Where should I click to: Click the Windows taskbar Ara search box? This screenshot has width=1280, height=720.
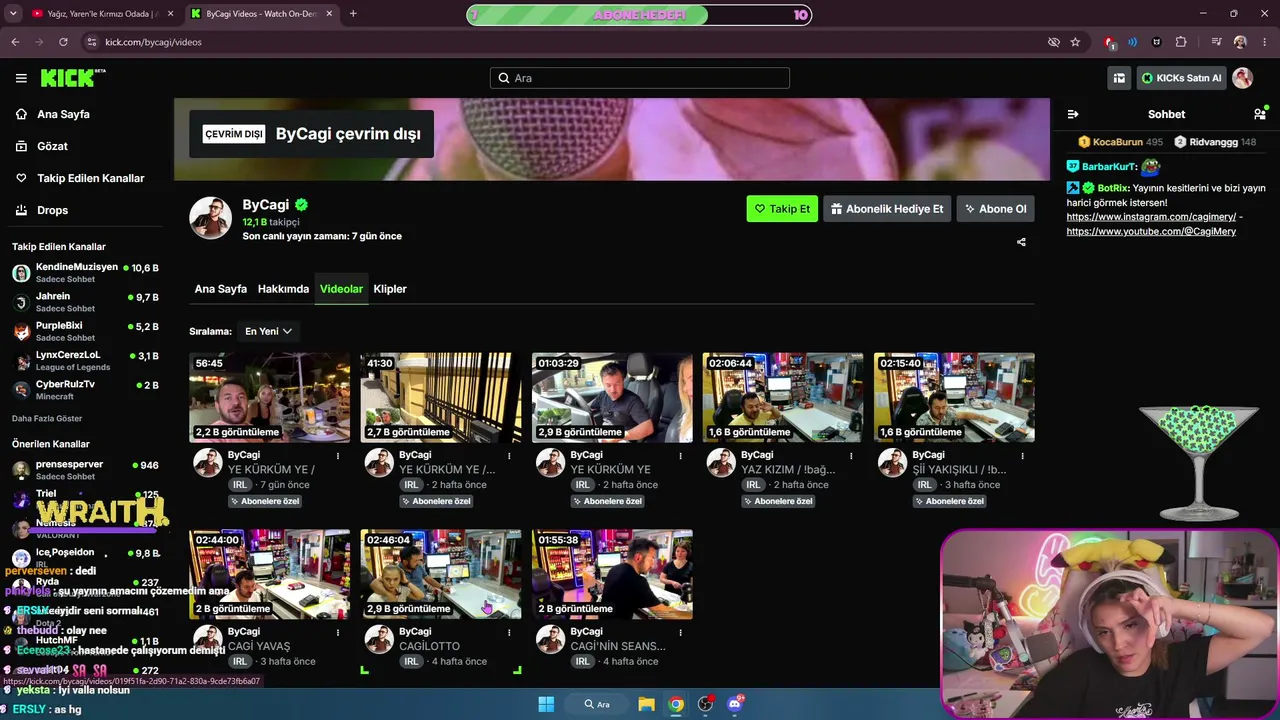click(597, 704)
